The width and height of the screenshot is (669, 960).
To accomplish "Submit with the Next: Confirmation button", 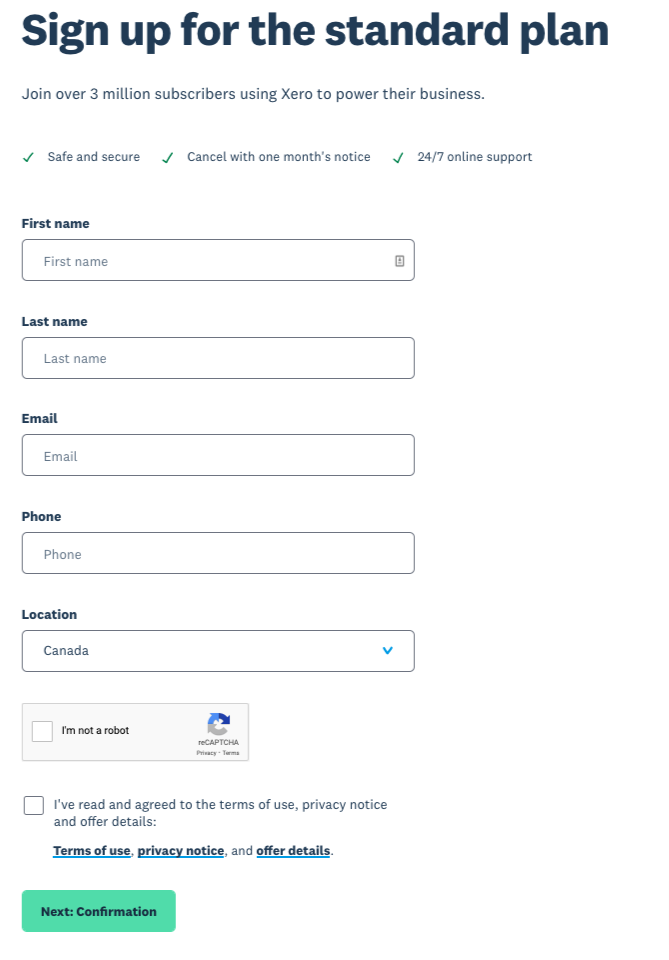I will (x=99, y=911).
